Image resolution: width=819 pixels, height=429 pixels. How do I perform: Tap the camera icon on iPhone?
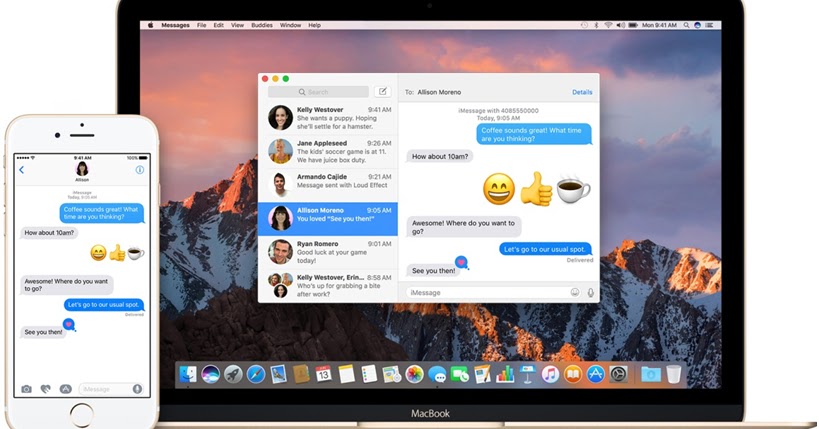(x=26, y=389)
